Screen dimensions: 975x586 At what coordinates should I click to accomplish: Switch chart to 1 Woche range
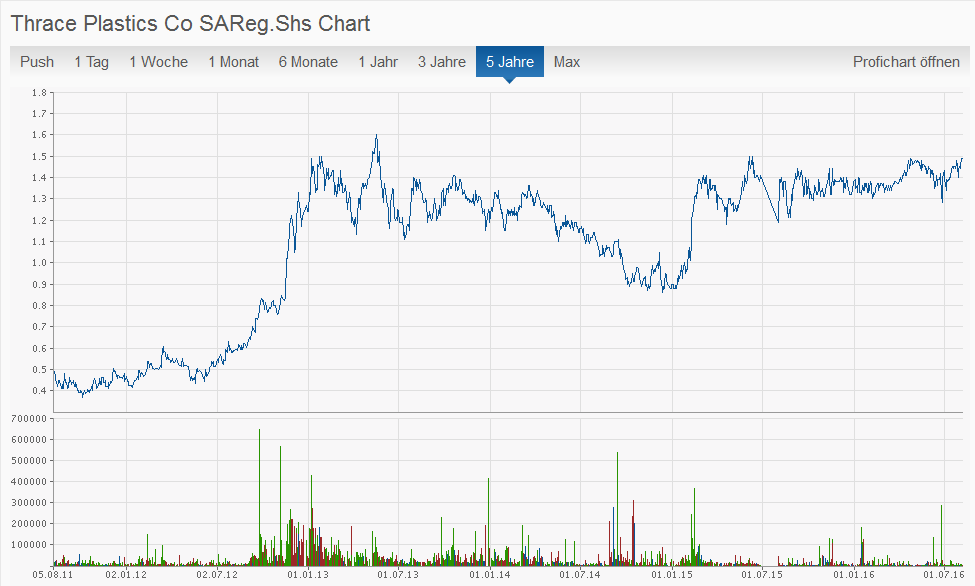coord(159,62)
